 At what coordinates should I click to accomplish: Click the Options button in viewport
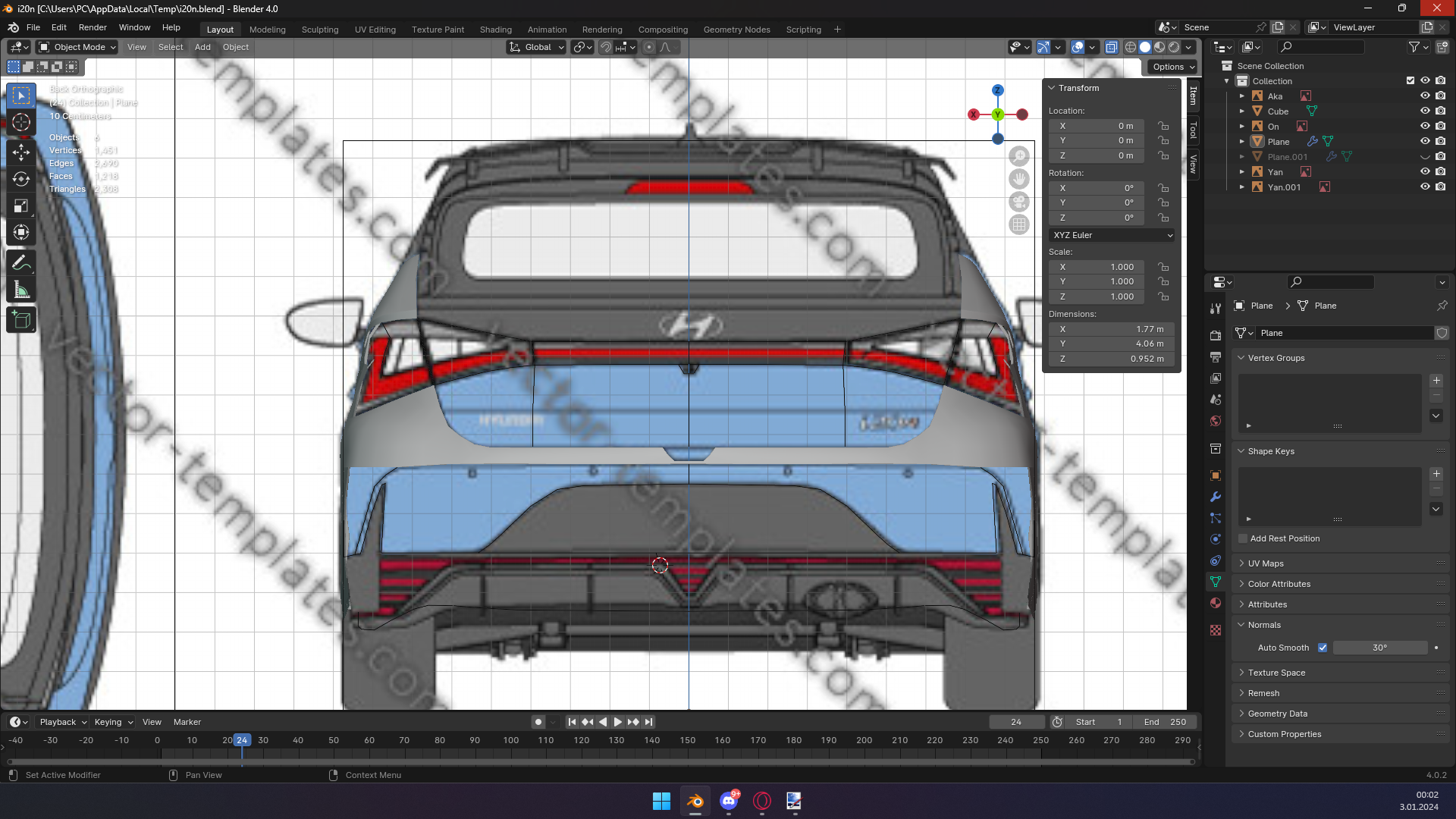click(1173, 67)
